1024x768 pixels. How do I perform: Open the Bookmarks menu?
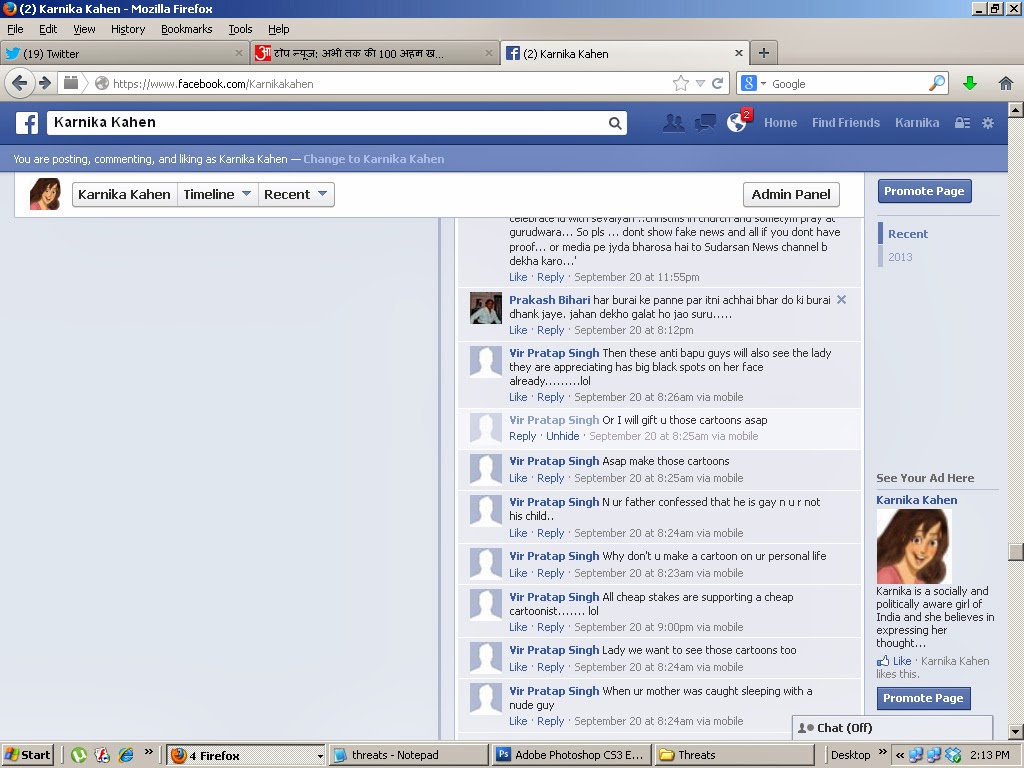186,29
